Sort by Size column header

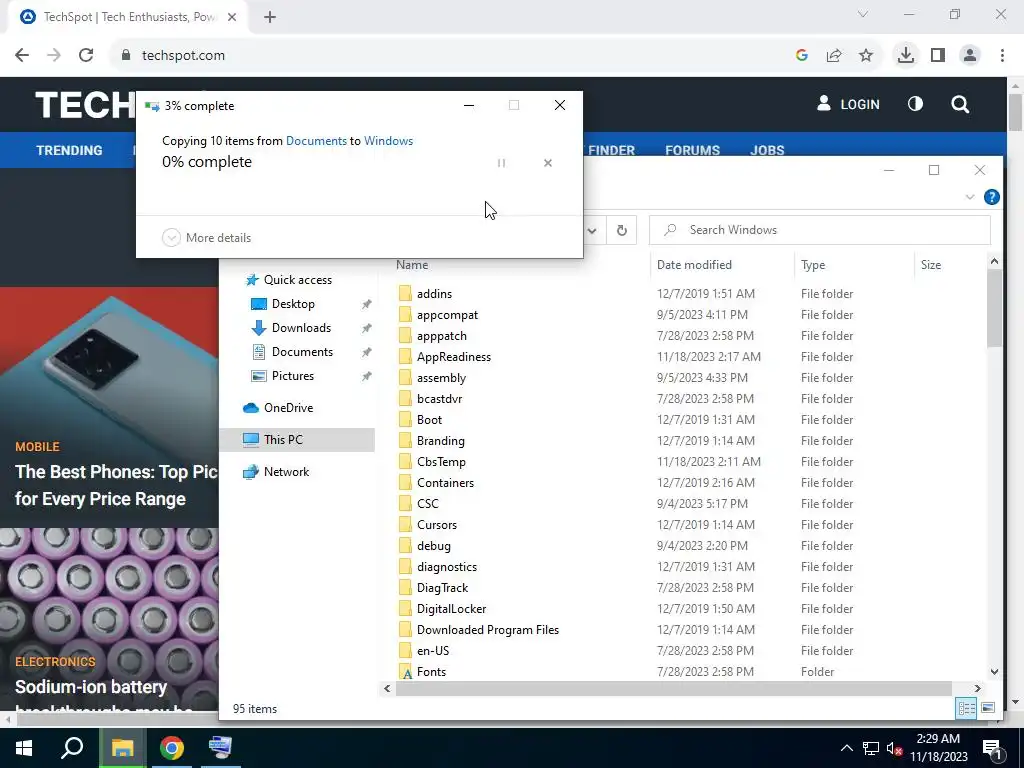tap(931, 265)
